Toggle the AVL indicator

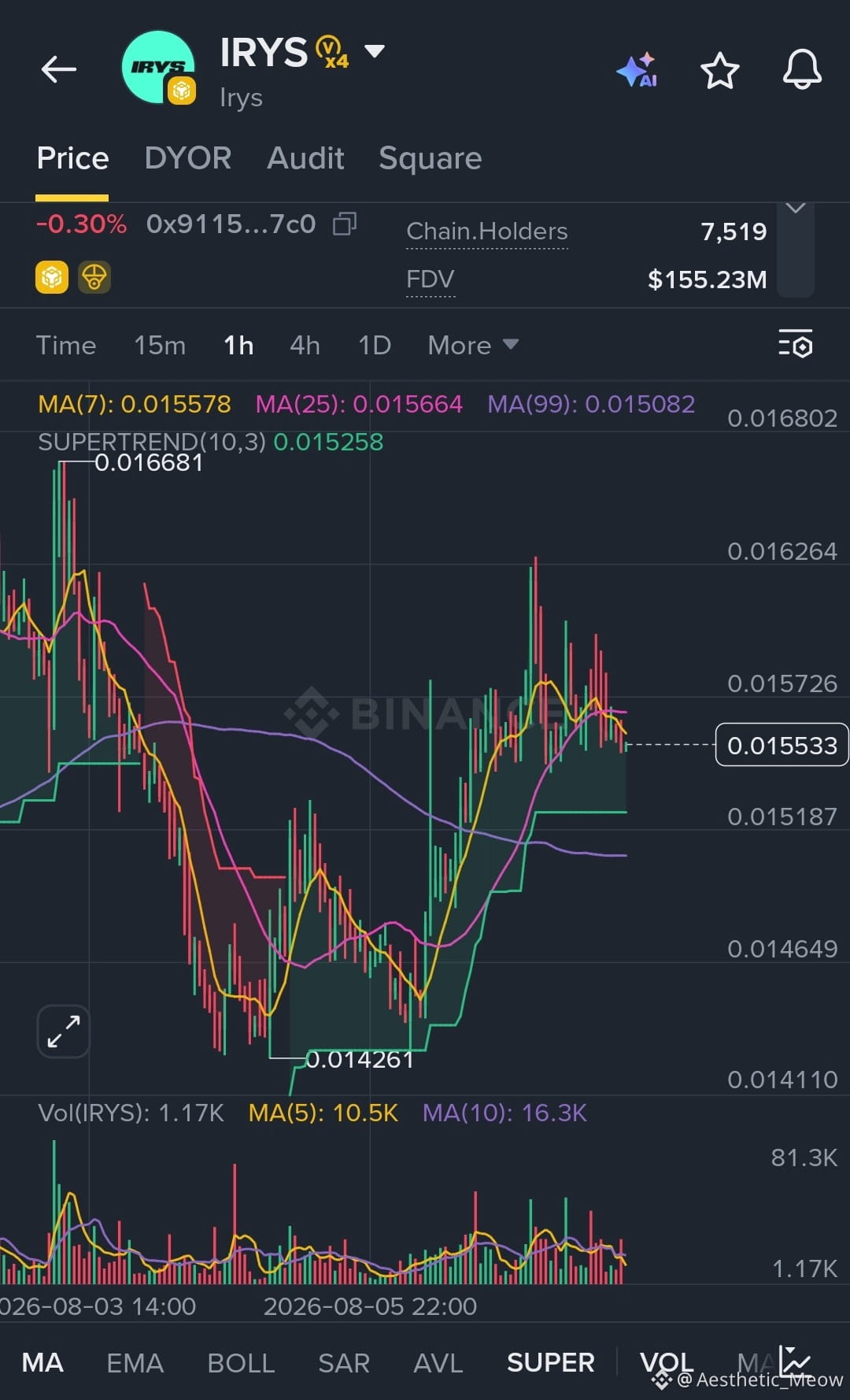coord(438,1363)
